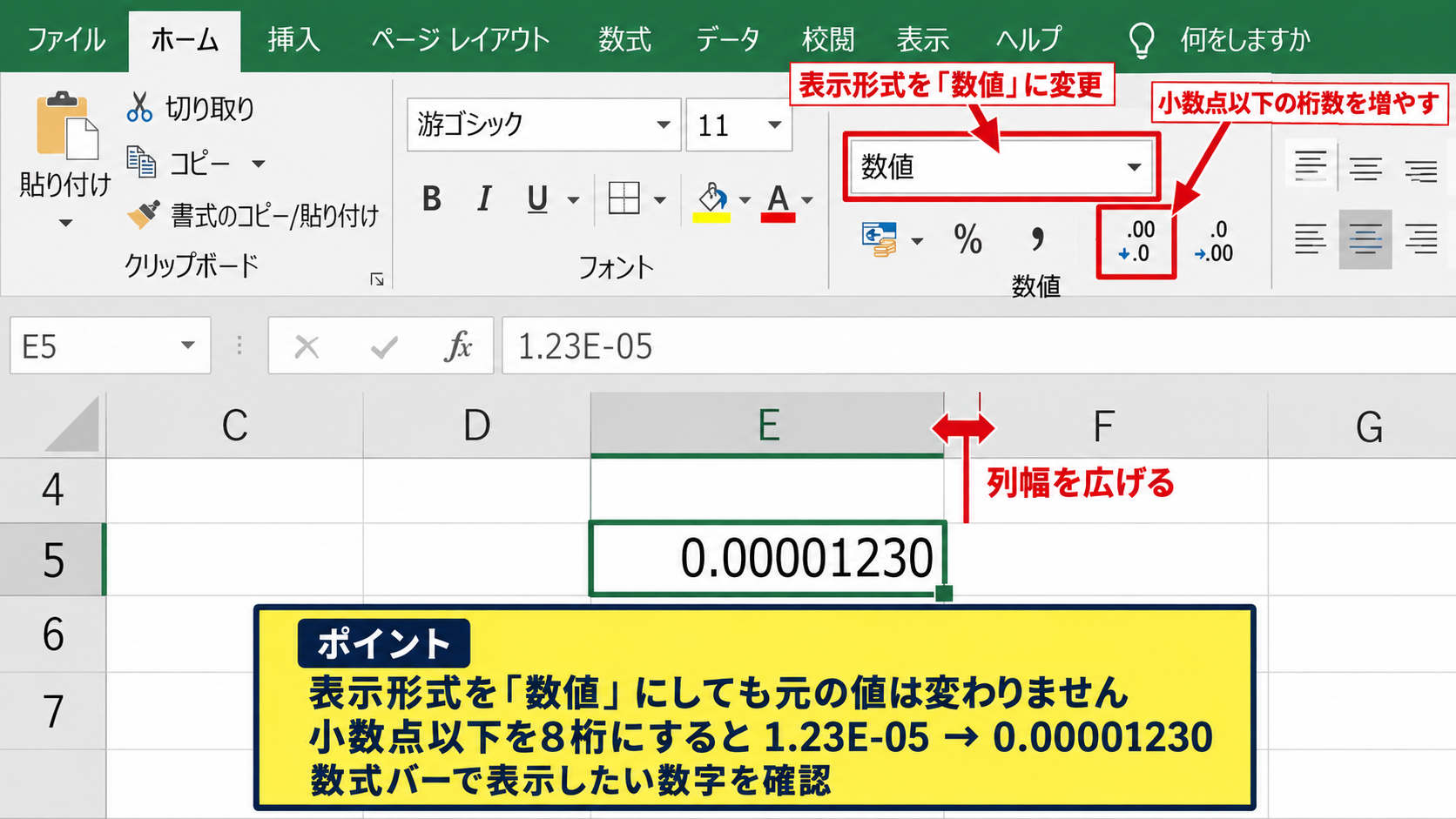Click row 6 header
The height and width of the screenshot is (819, 1456).
[52, 634]
